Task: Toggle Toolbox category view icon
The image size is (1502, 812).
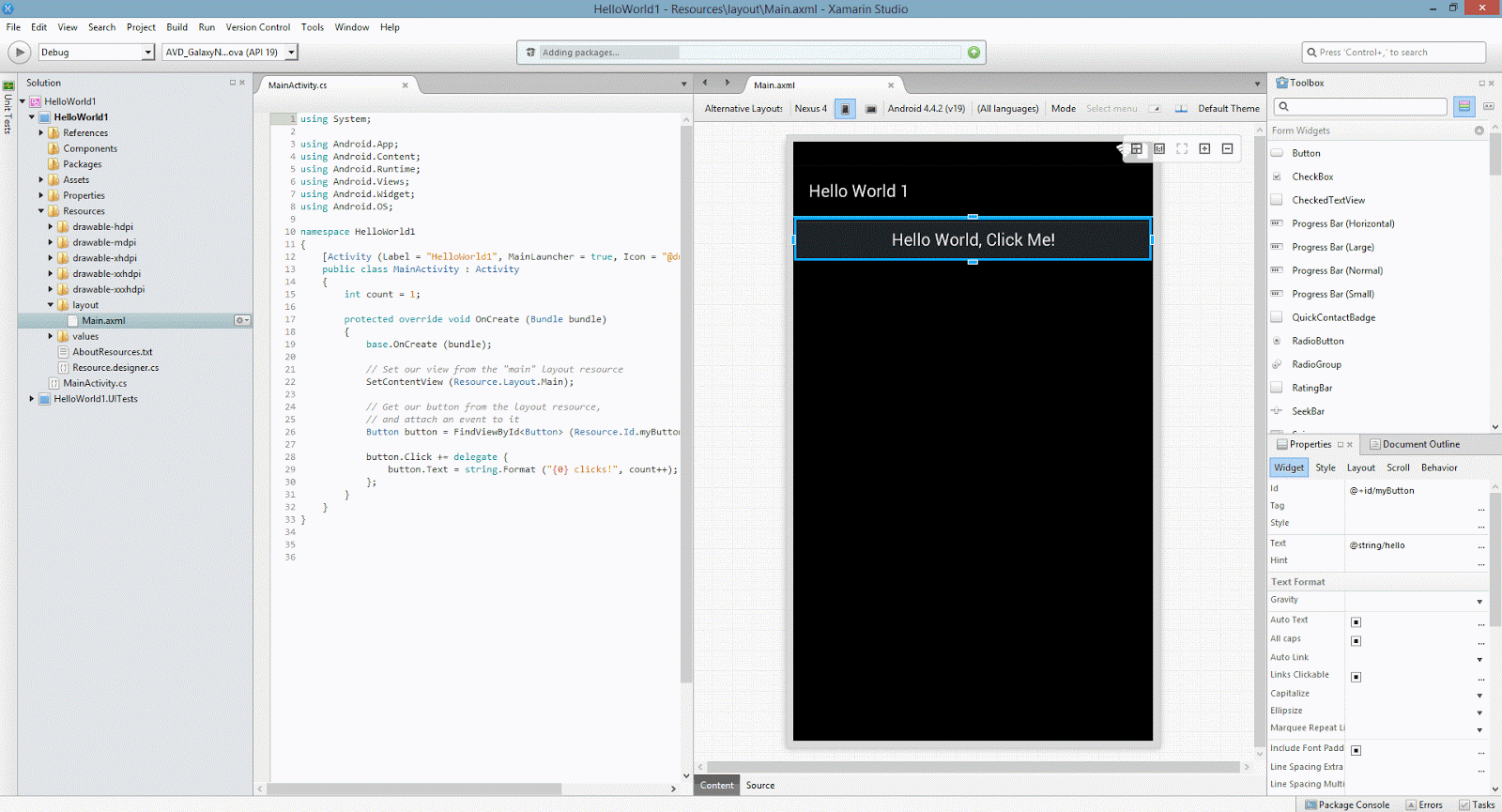Action: [x=1464, y=106]
